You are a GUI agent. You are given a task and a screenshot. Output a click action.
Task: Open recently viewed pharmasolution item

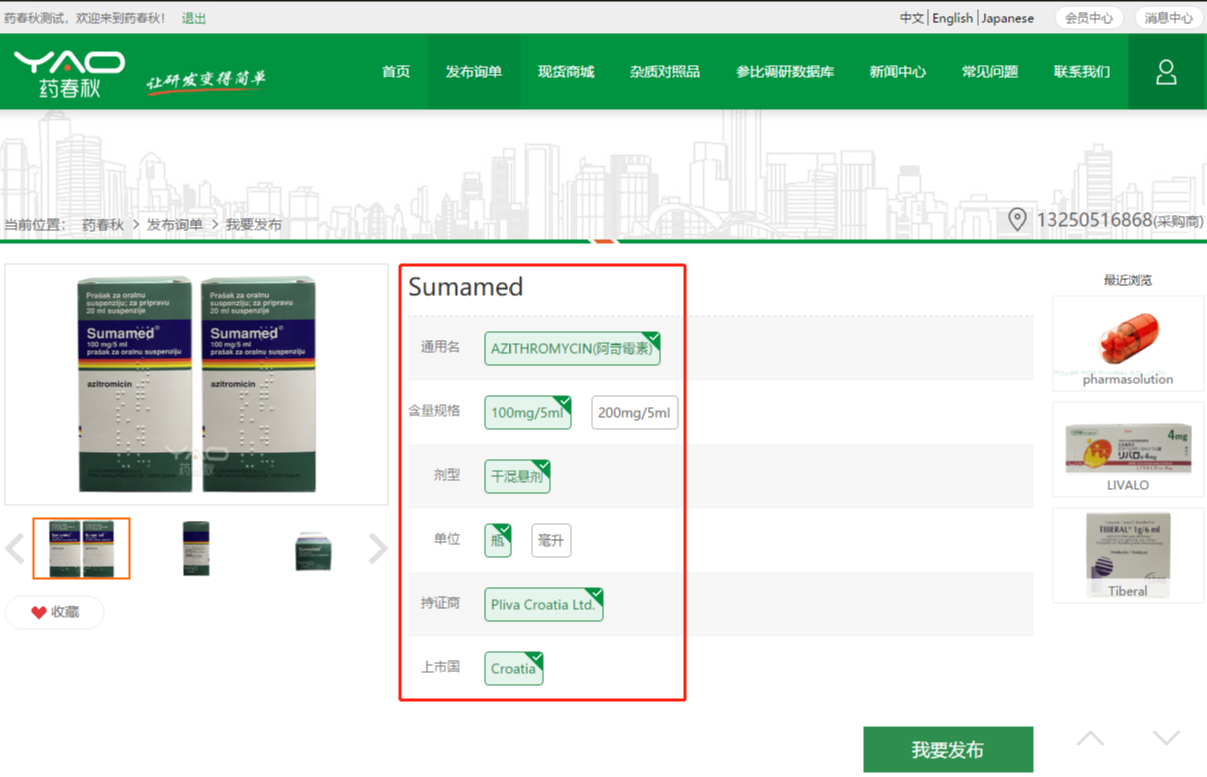pos(1128,343)
